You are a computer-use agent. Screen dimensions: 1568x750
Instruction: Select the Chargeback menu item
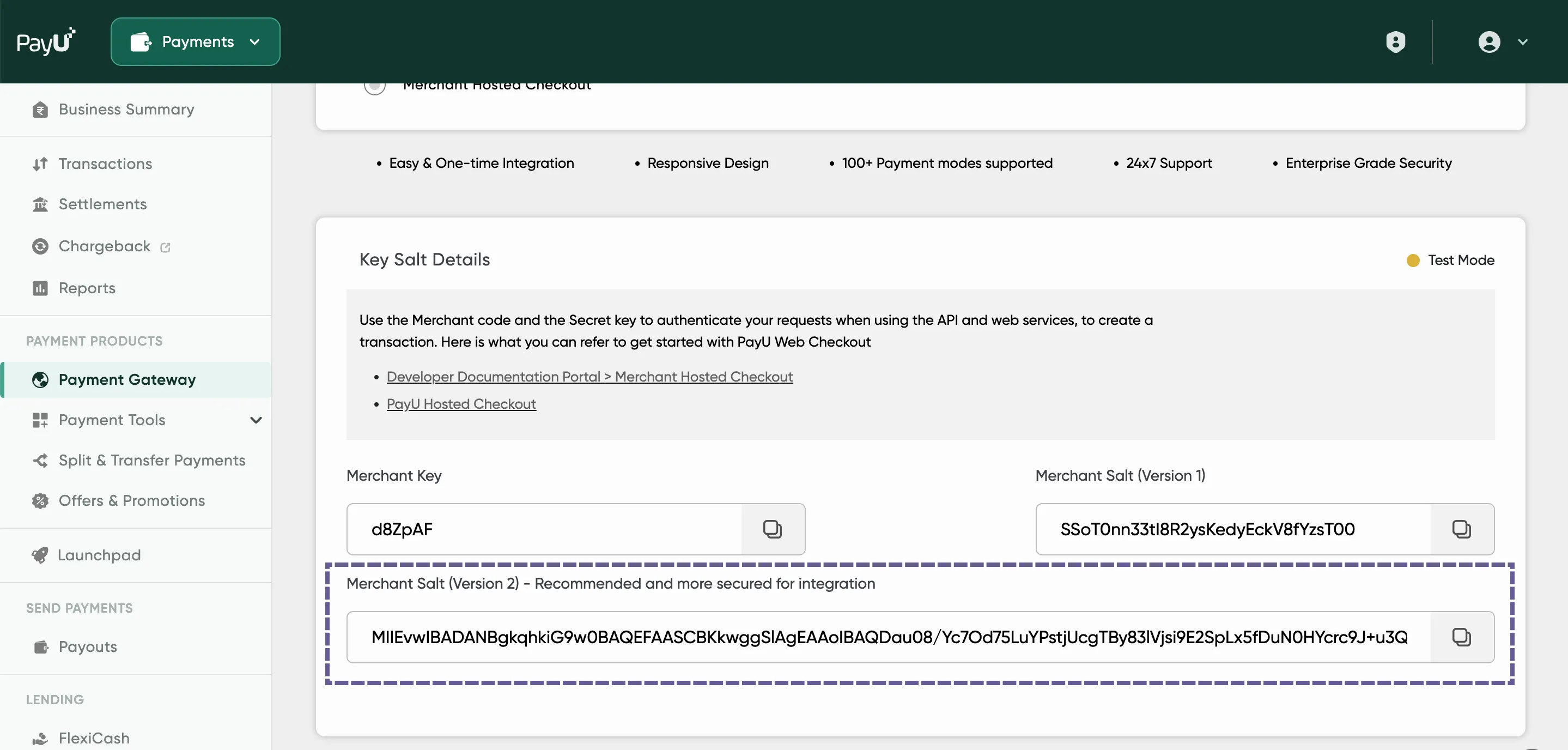point(104,245)
